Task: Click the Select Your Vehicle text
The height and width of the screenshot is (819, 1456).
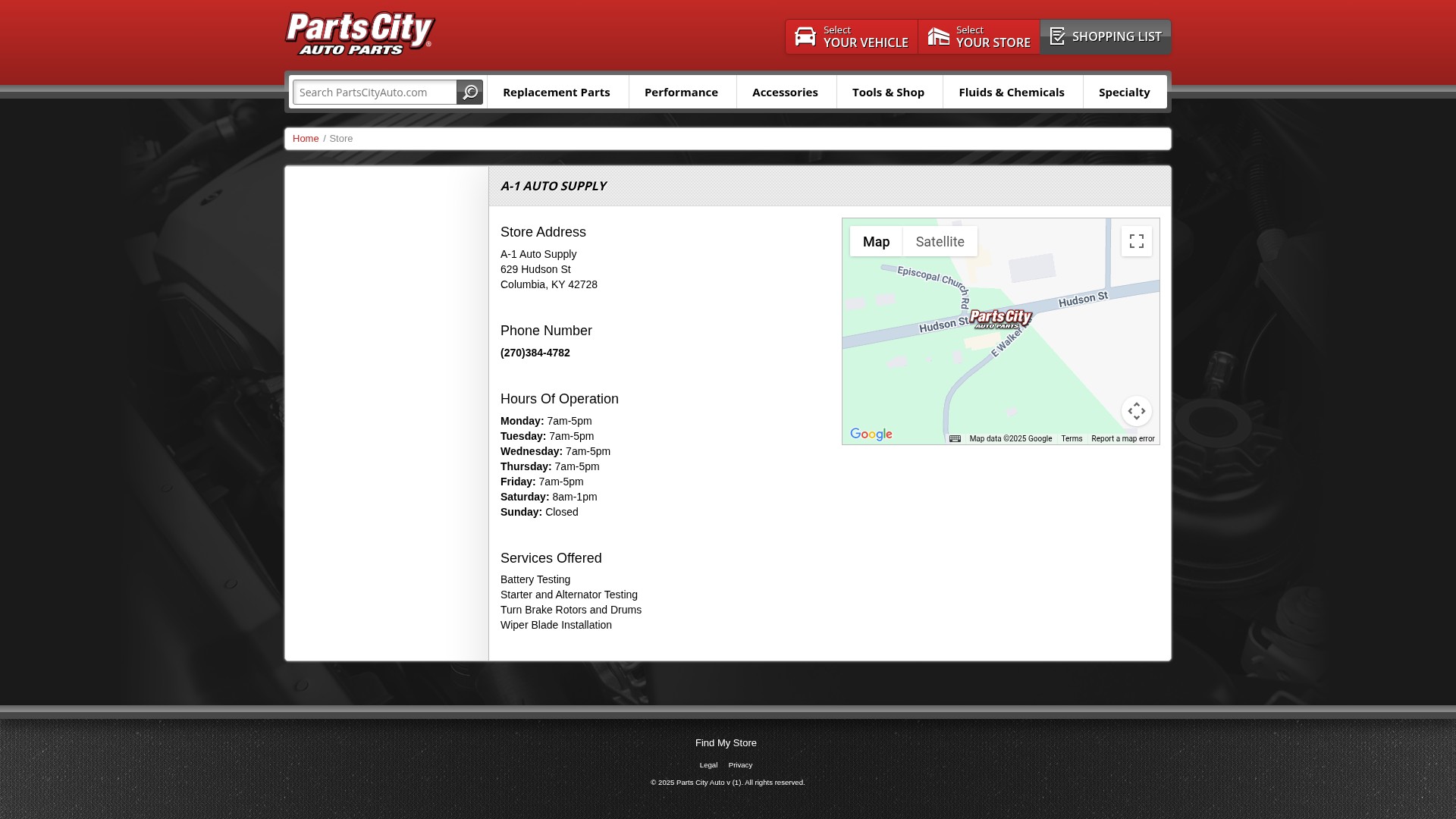Action: click(x=865, y=36)
